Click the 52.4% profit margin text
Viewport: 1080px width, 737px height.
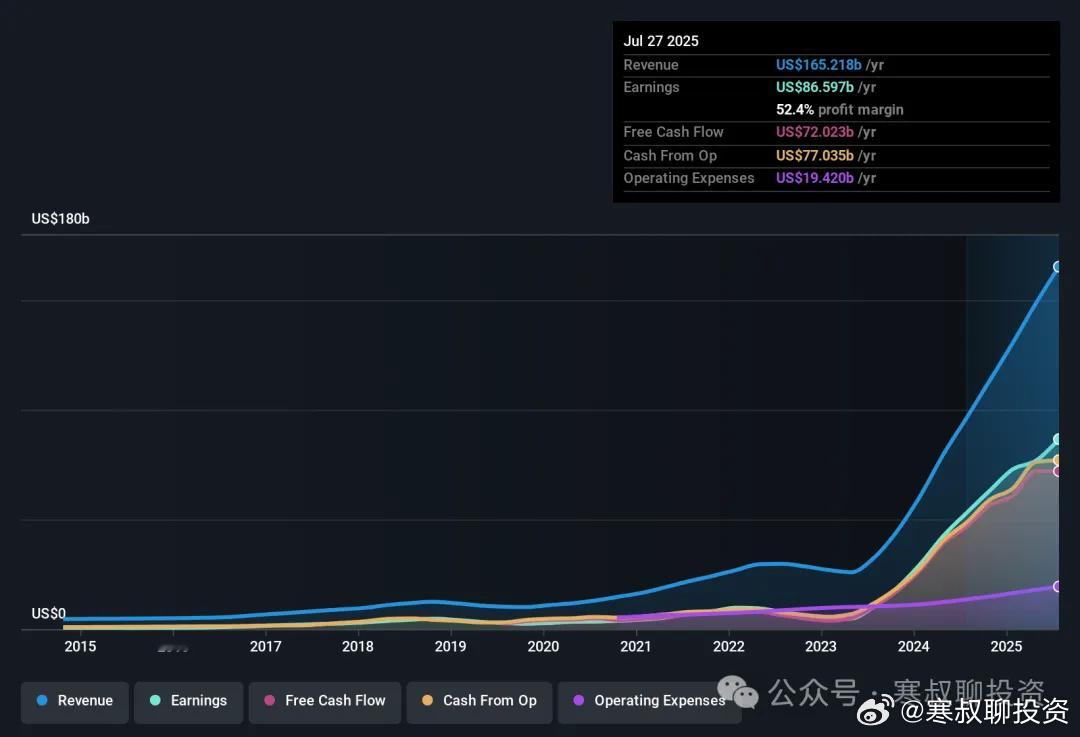[x=840, y=110]
